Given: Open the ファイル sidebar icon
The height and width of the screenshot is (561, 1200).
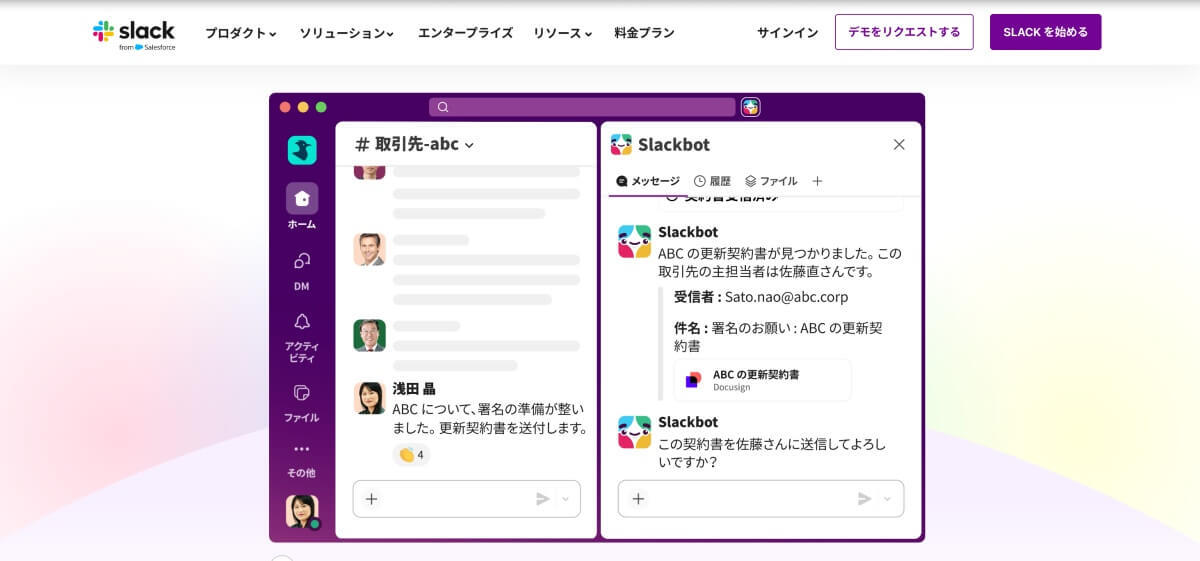Looking at the screenshot, I should pos(302,392).
